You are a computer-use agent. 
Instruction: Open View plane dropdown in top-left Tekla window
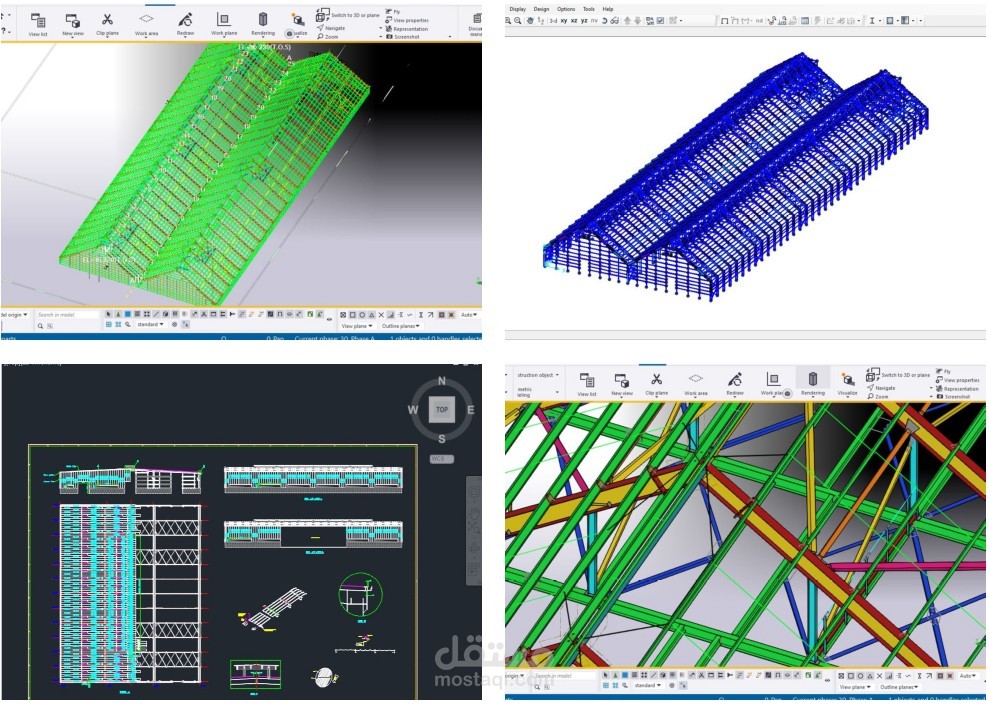357,326
